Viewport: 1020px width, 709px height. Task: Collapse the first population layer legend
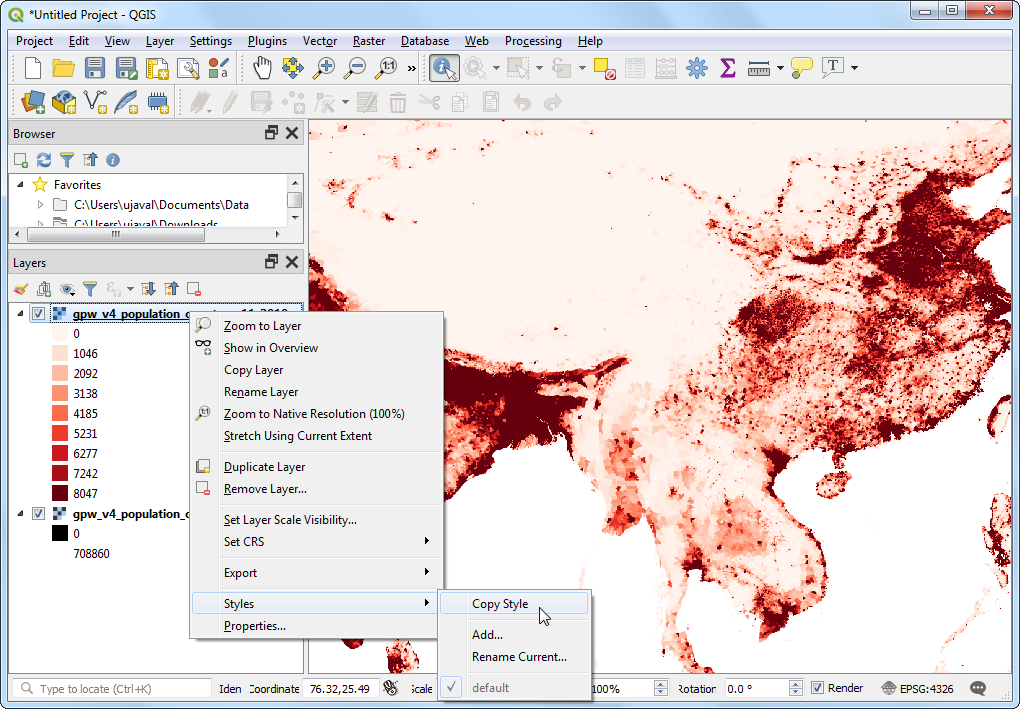[x=21, y=314]
